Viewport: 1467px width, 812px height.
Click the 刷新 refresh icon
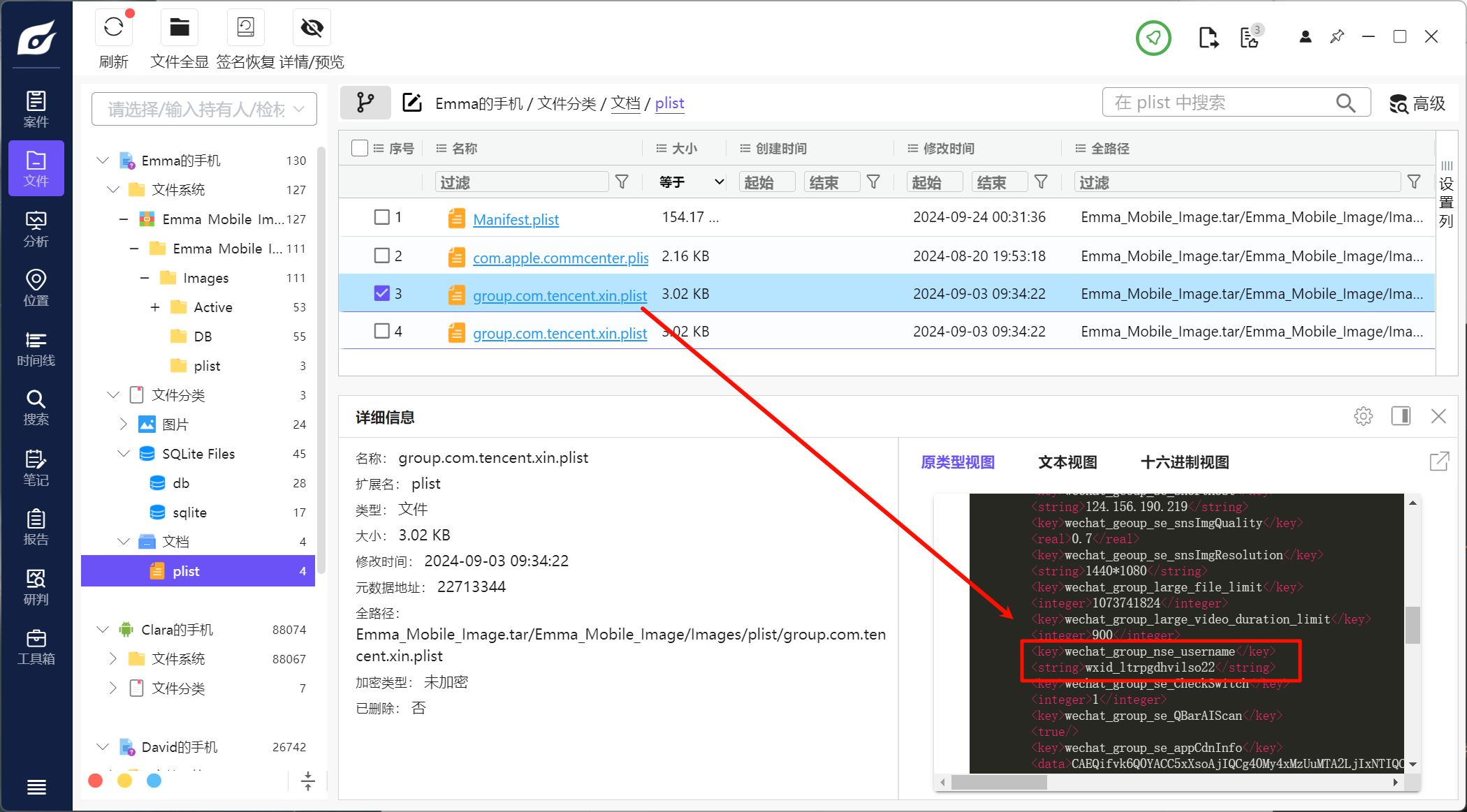[113, 28]
